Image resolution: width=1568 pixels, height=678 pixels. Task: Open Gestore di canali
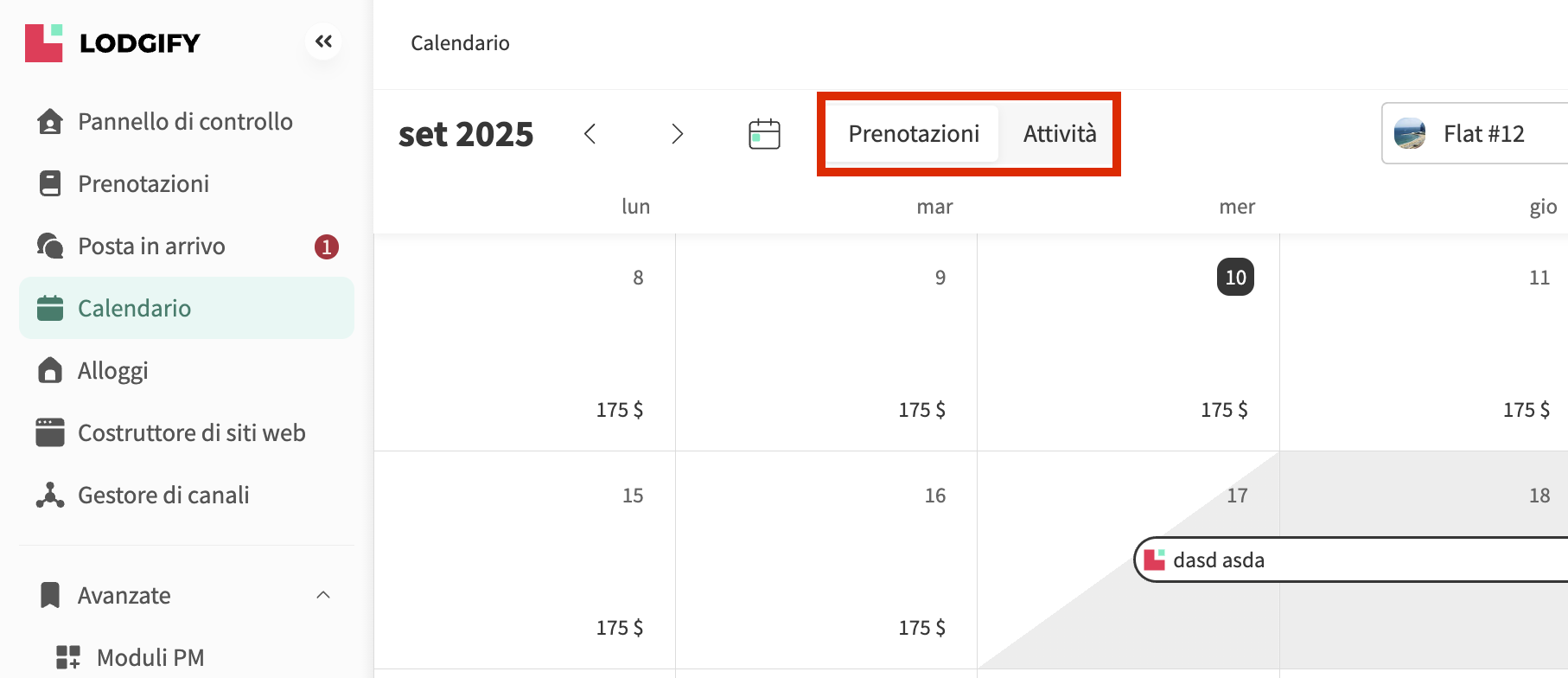pos(163,496)
